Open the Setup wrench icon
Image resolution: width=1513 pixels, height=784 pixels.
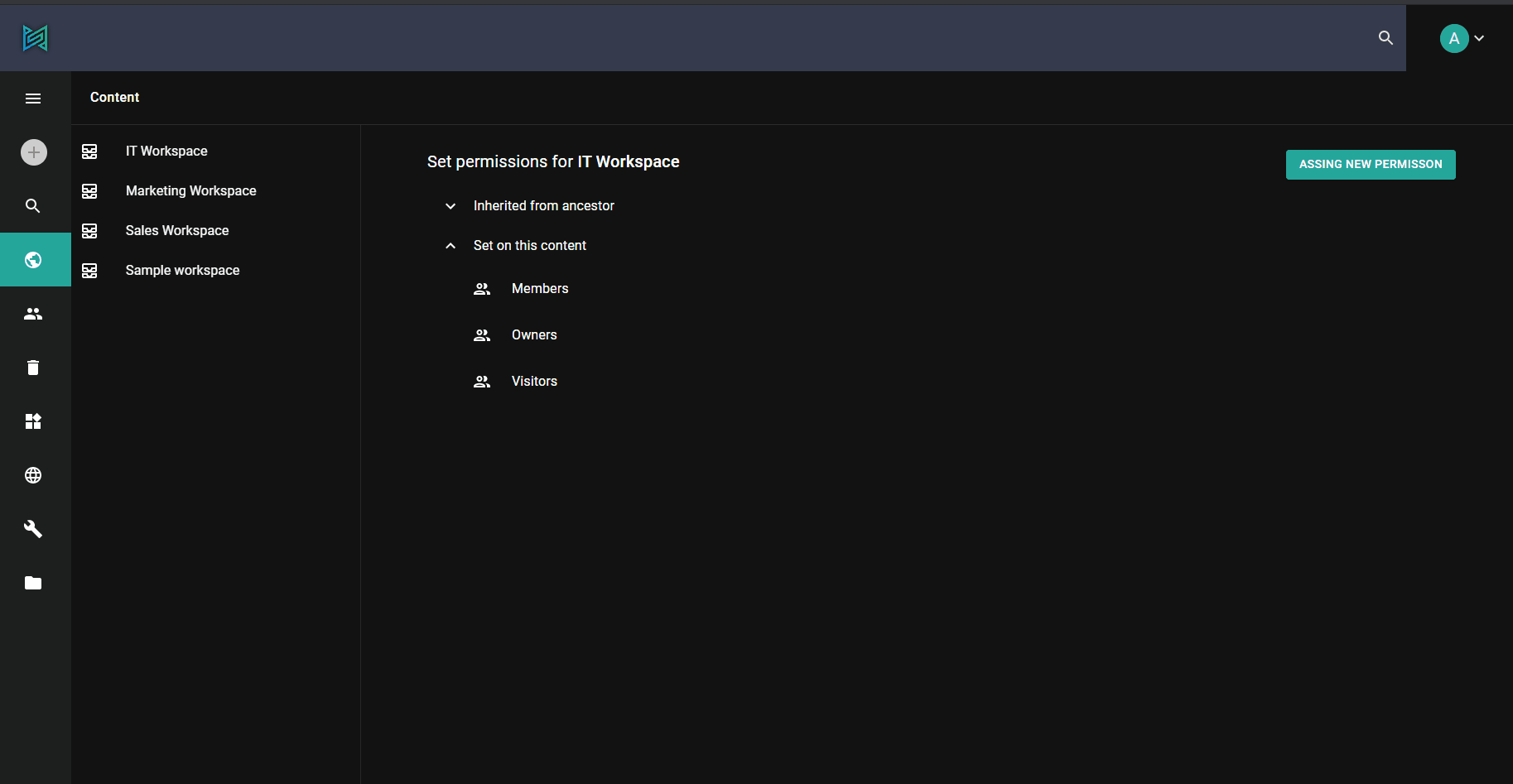33,529
